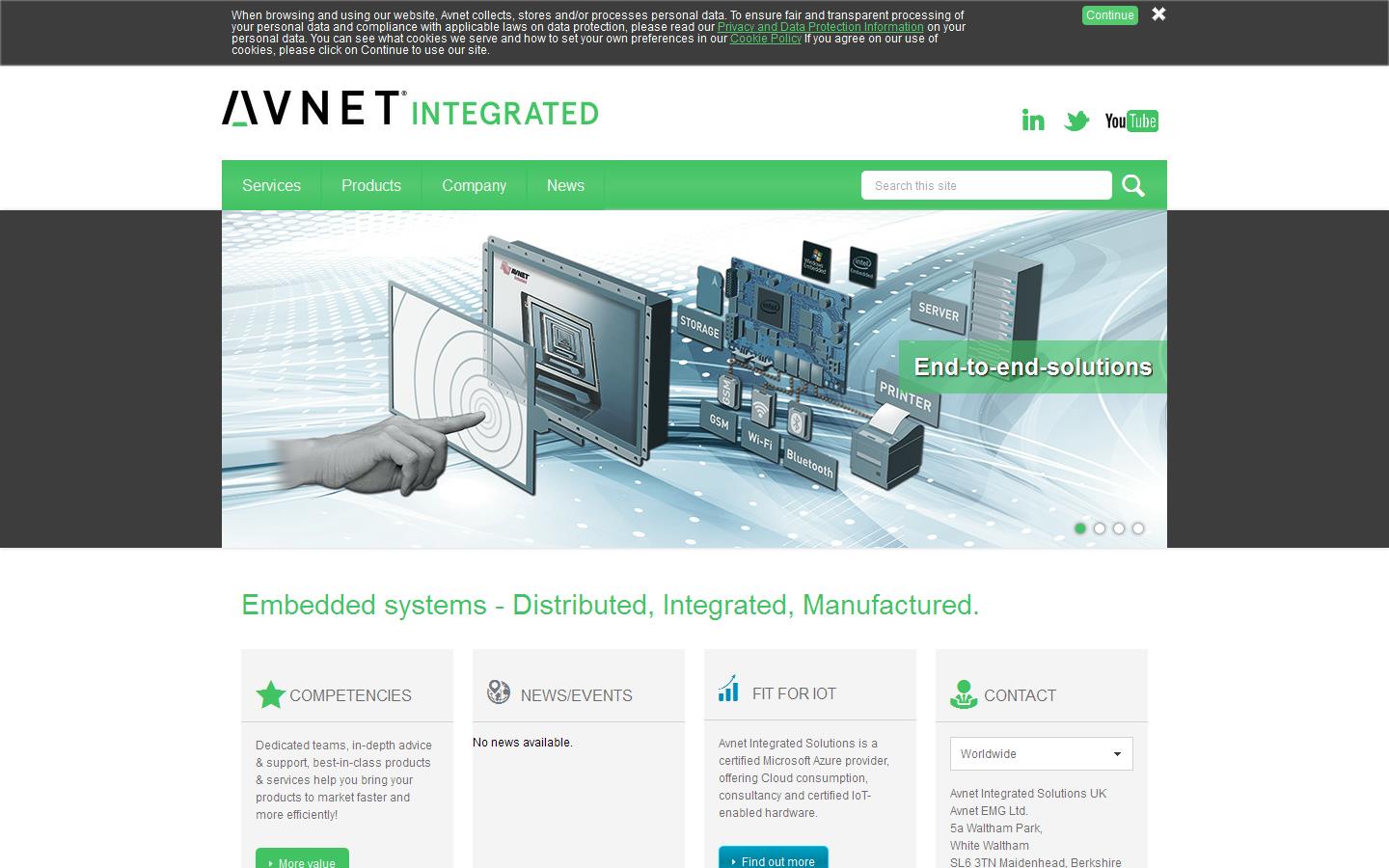1389x868 pixels.
Task: Open the News section
Action: click(x=565, y=185)
